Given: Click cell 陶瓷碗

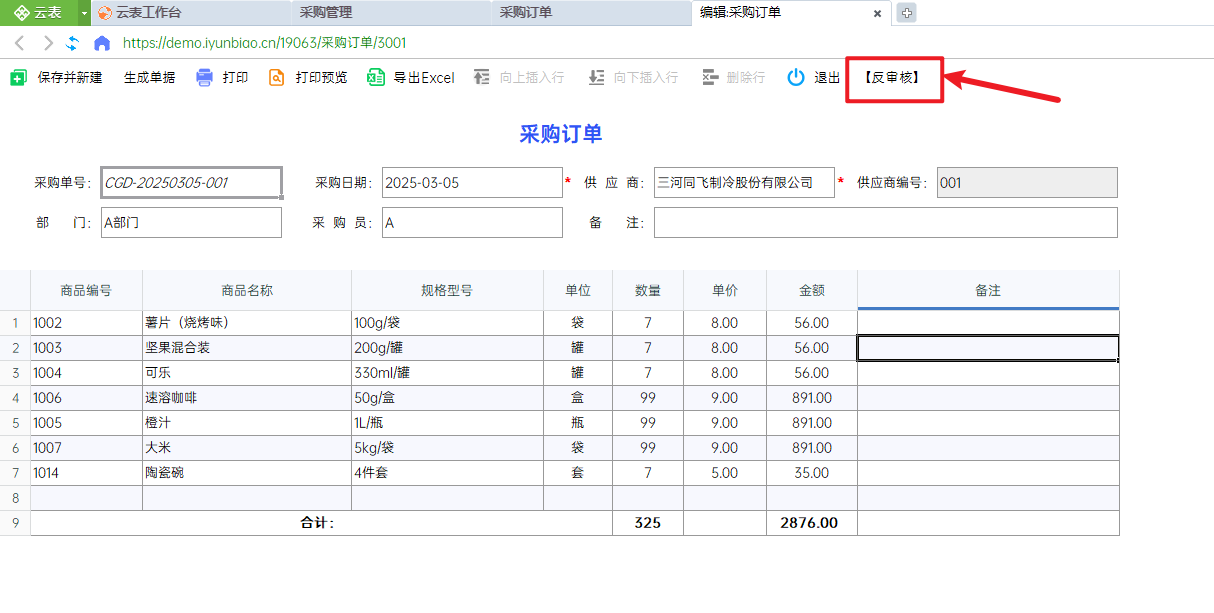Looking at the screenshot, I should [x=247, y=473].
